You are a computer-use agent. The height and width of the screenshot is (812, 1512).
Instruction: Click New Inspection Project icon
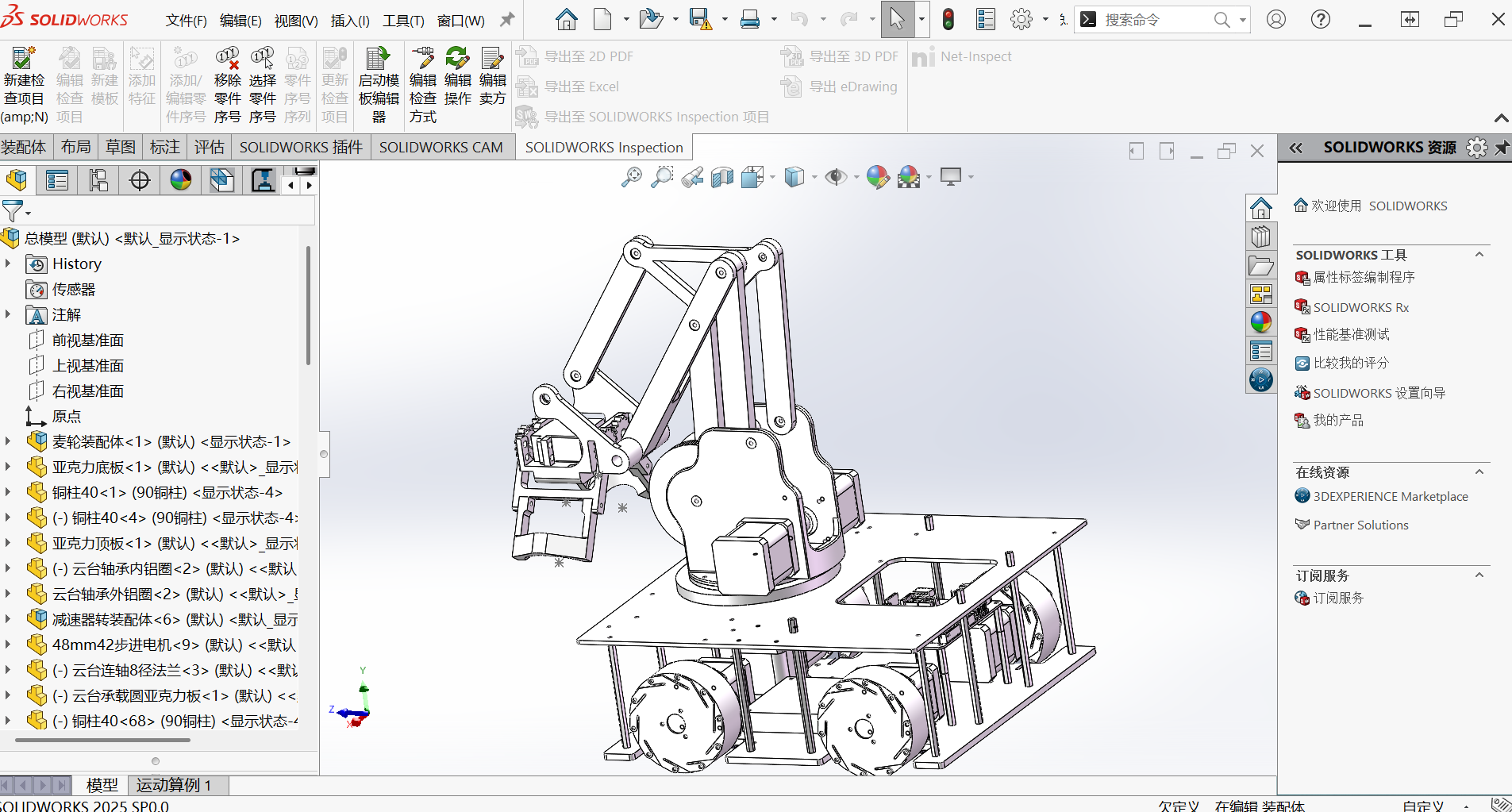[23, 59]
